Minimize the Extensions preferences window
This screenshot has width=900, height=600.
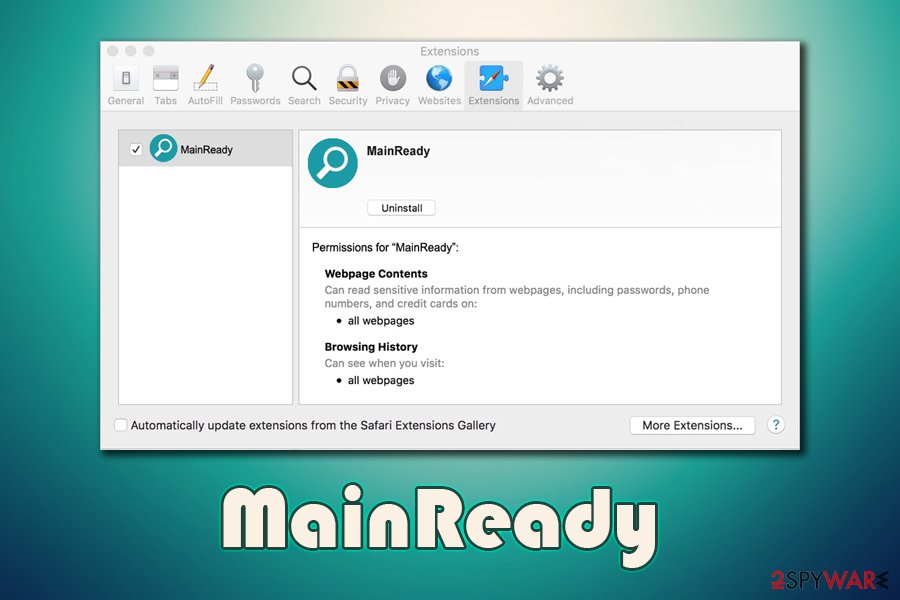(131, 51)
